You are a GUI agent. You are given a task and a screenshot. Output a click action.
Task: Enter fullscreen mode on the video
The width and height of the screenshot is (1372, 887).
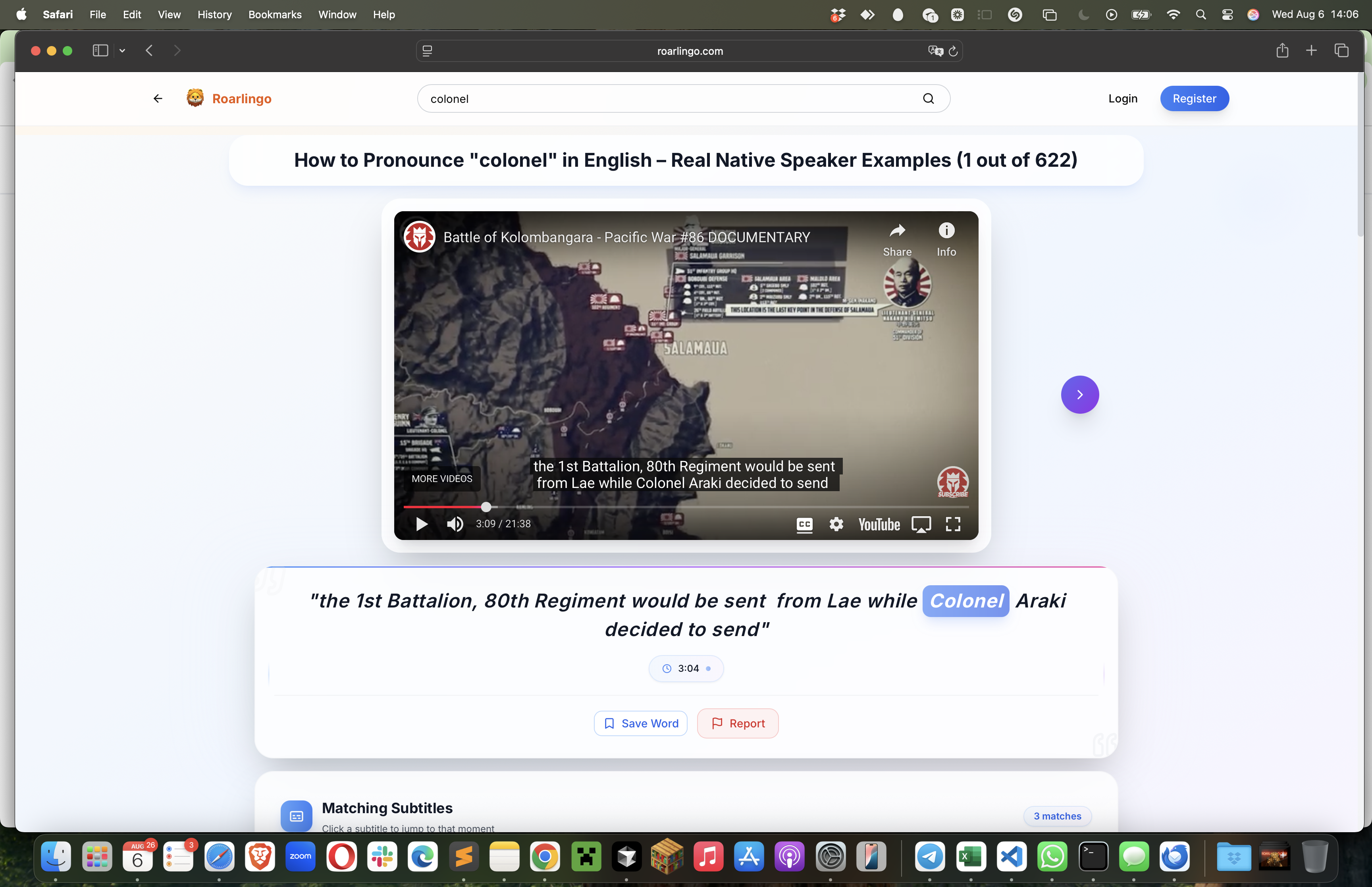tap(953, 524)
